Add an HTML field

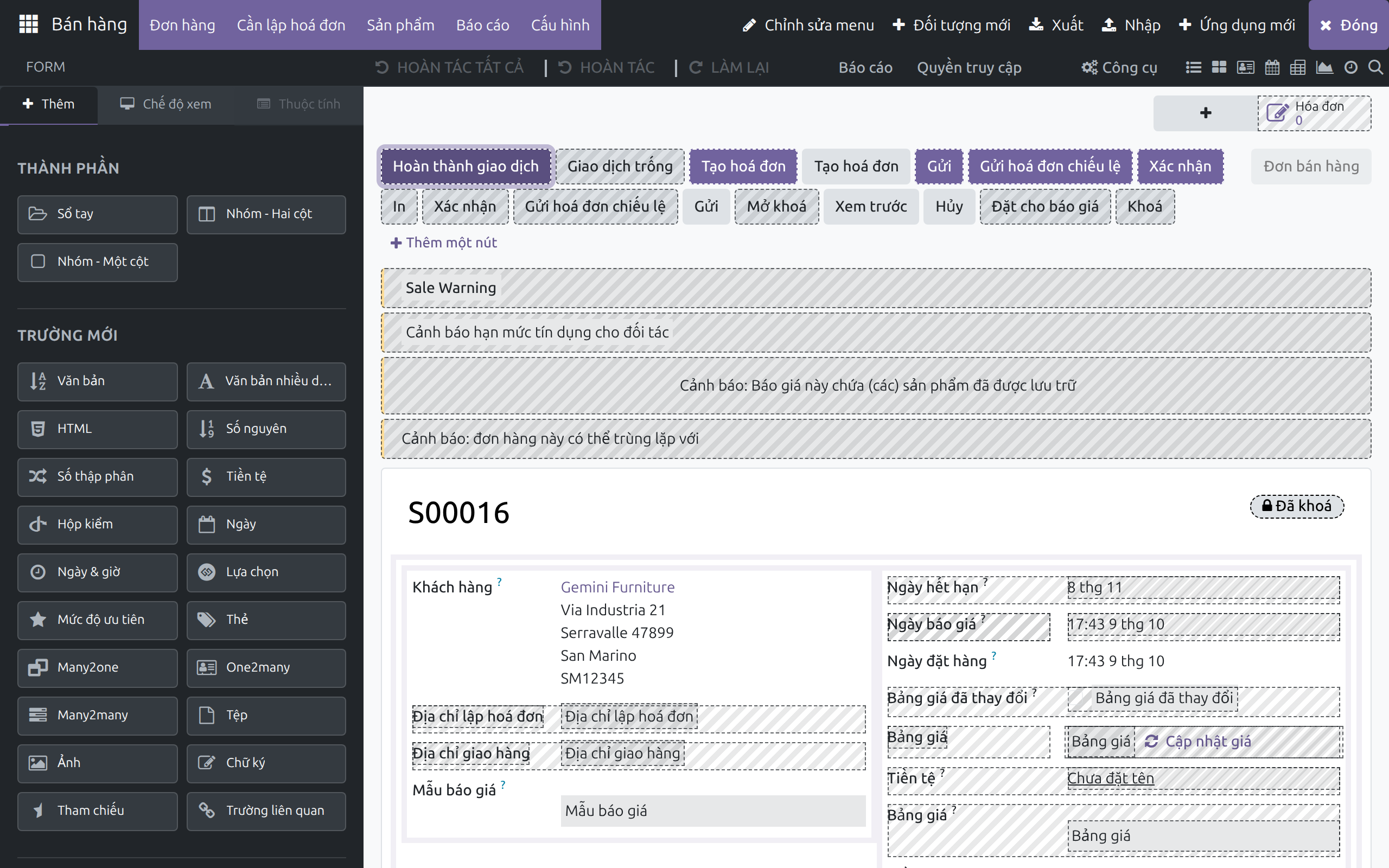pos(97,429)
